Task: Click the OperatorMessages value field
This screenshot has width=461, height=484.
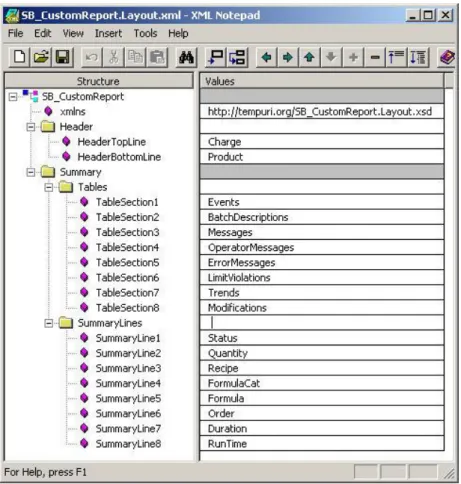Action: tap(322, 247)
